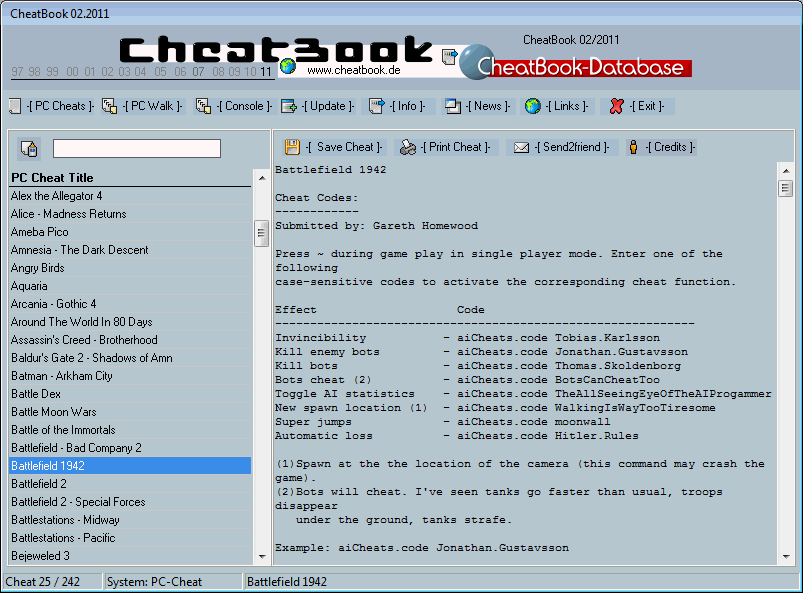Screen dimensions: 803x593
Task: Select Battle of the Immortals
Action: [131, 430]
